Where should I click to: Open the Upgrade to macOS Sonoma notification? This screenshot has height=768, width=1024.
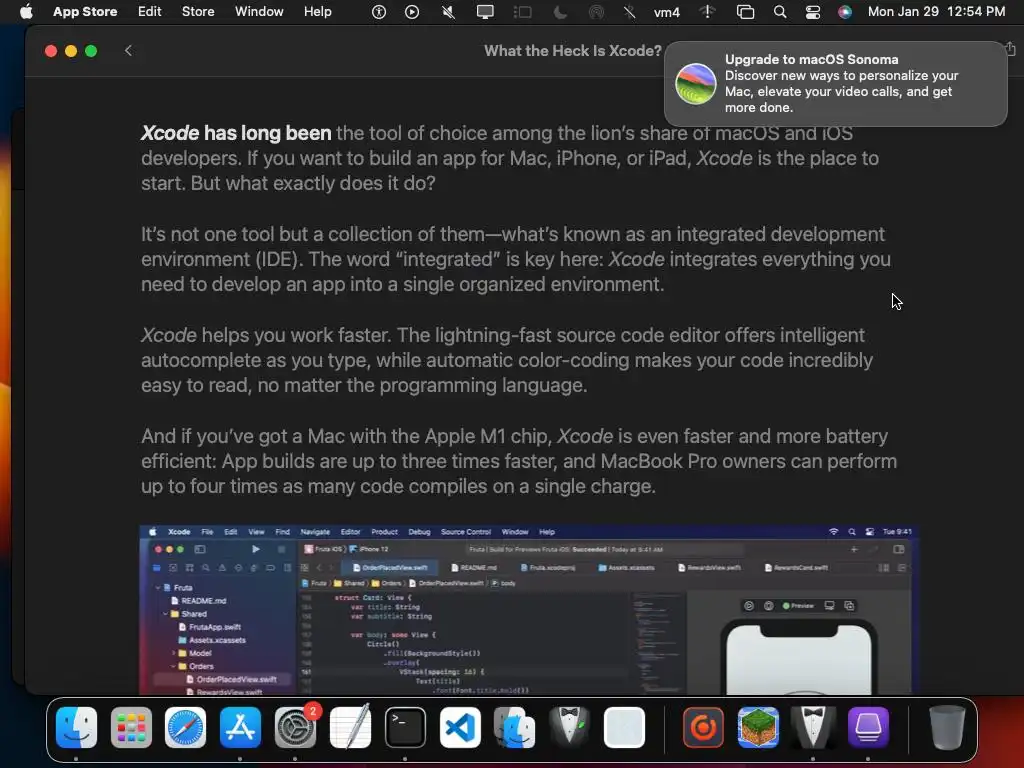[x=835, y=84]
